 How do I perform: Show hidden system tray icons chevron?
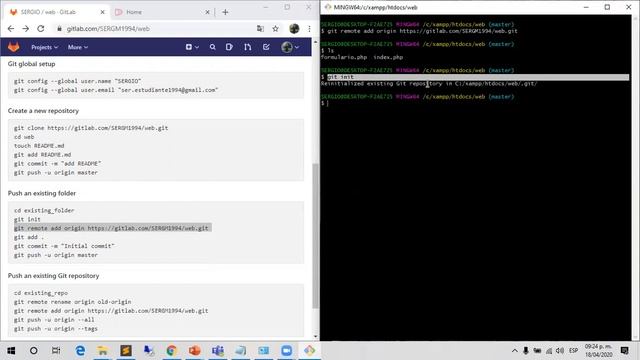click(x=515, y=351)
